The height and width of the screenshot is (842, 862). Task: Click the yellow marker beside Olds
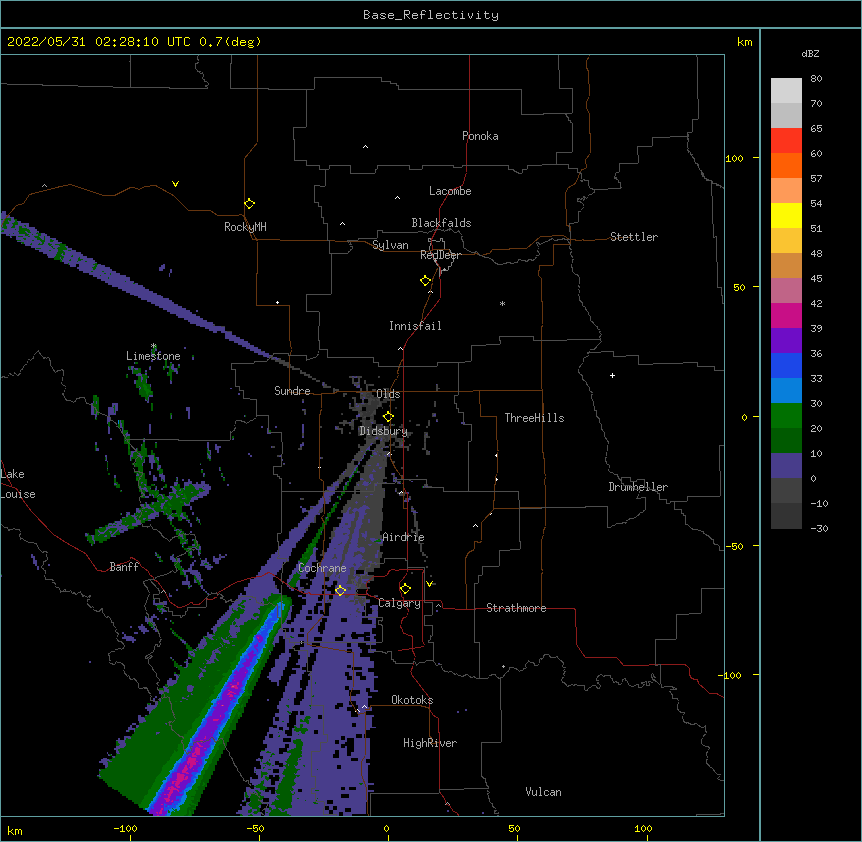[x=388, y=416]
